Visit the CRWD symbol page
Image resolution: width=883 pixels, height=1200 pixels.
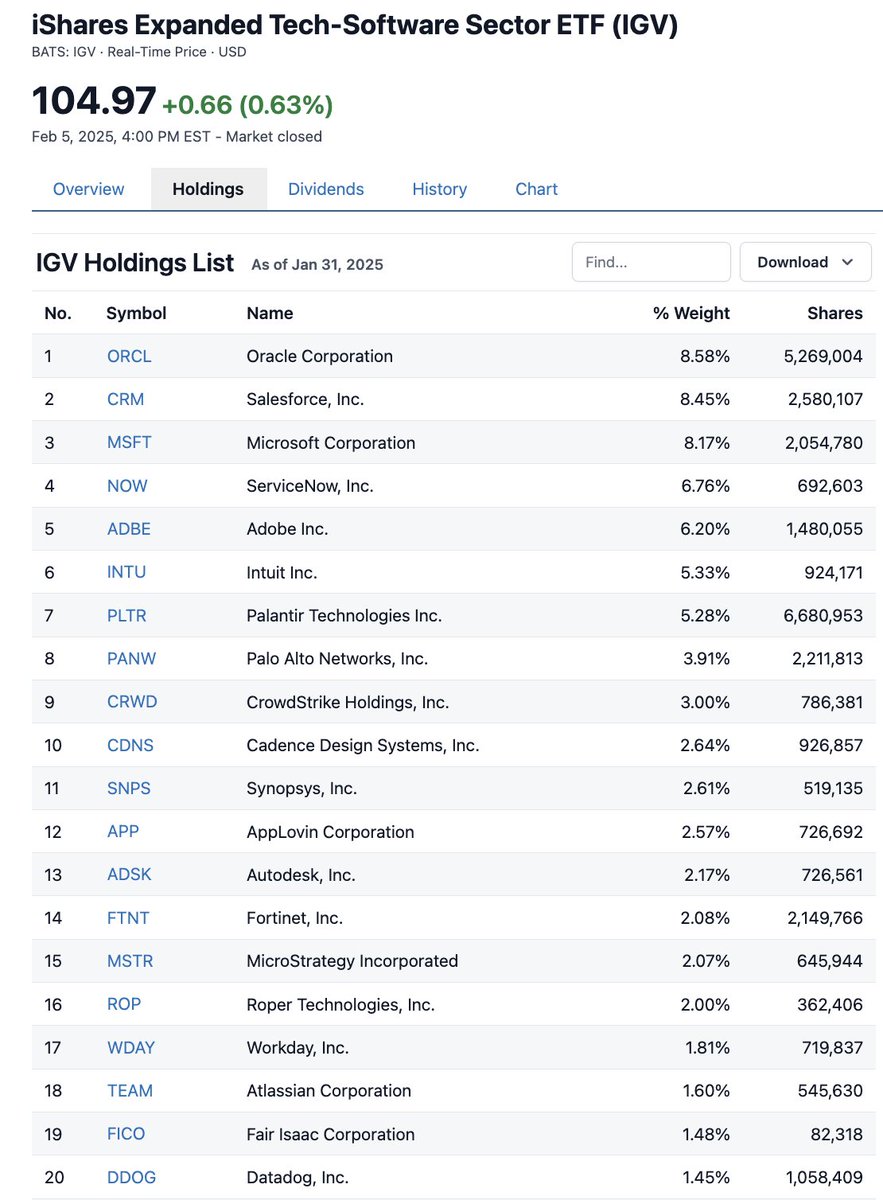pyautogui.click(x=132, y=702)
